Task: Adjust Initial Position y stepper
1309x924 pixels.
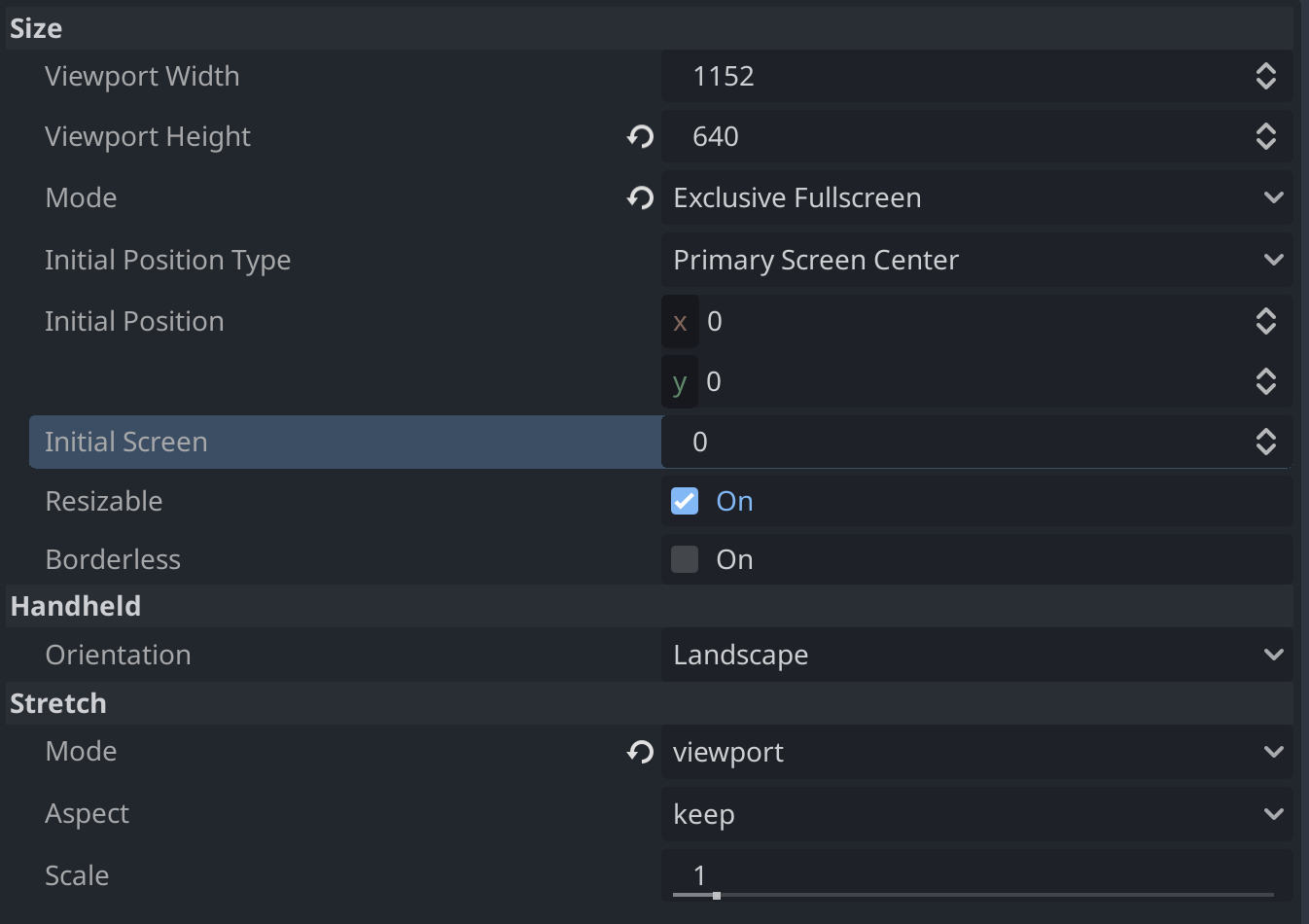Action: pos(1265,382)
